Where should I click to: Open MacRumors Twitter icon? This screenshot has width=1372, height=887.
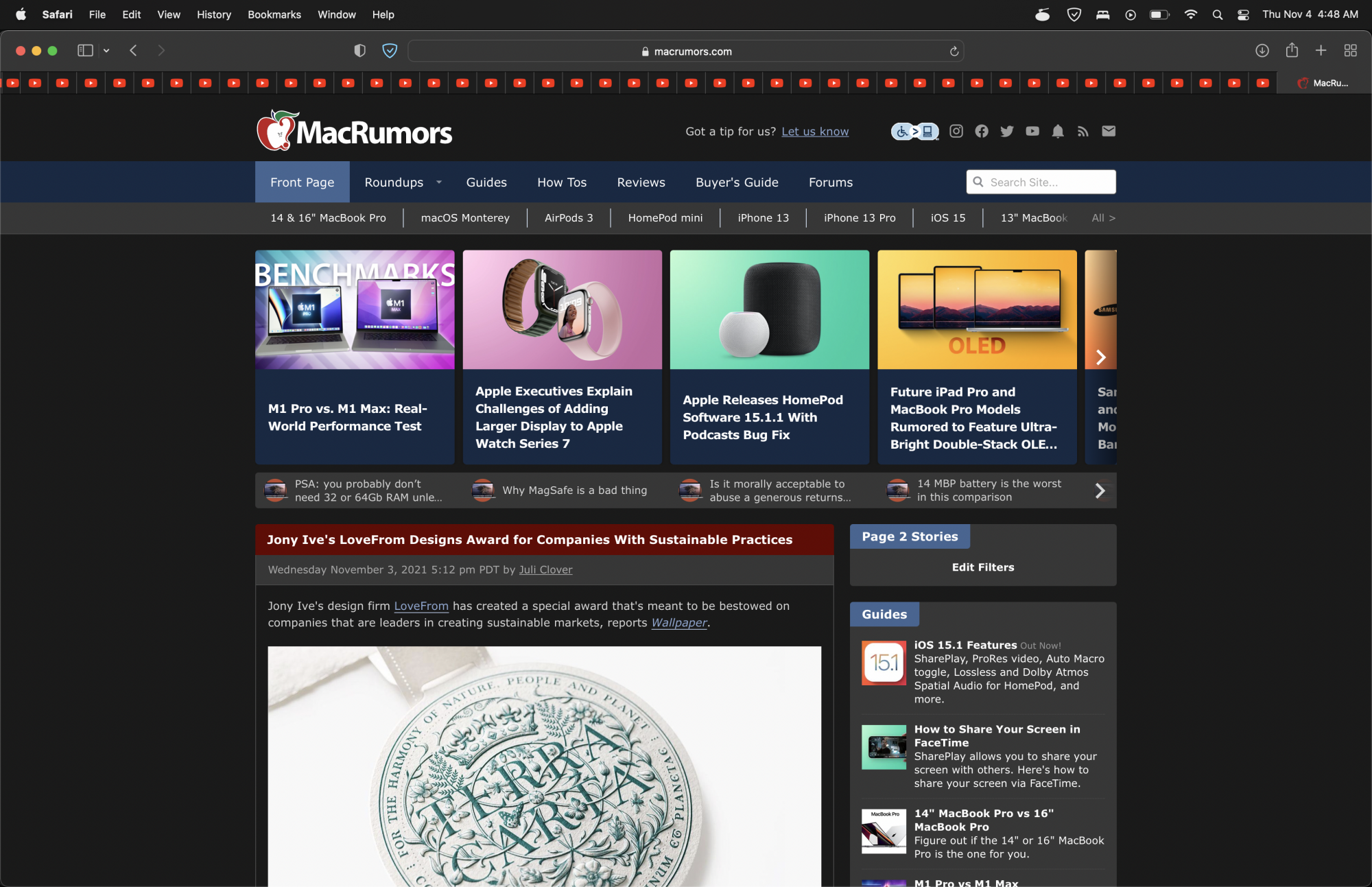pyautogui.click(x=1007, y=131)
